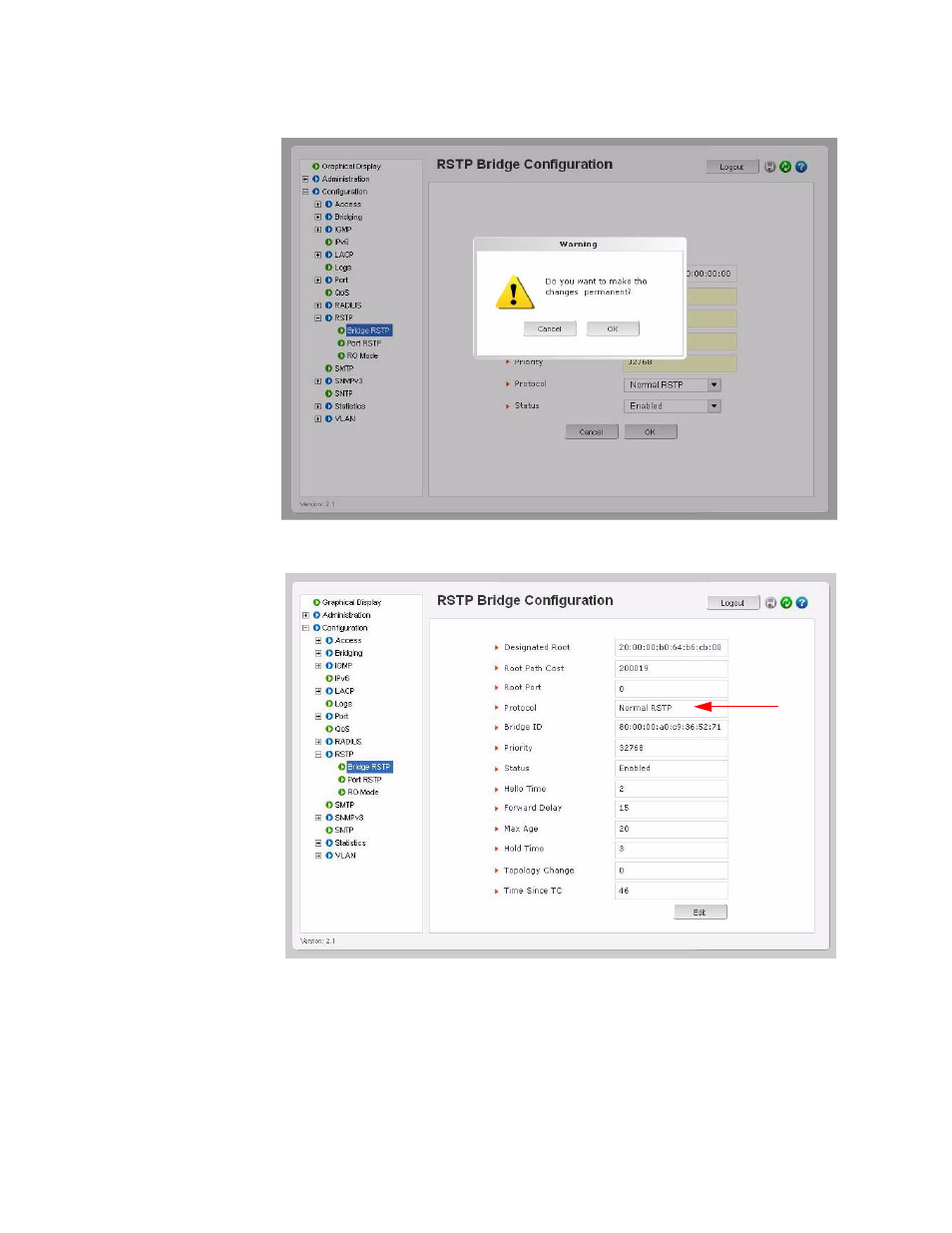Expand Access node in upper screenshot tree
The height and width of the screenshot is (1233, 952).
tap(318, 205)
